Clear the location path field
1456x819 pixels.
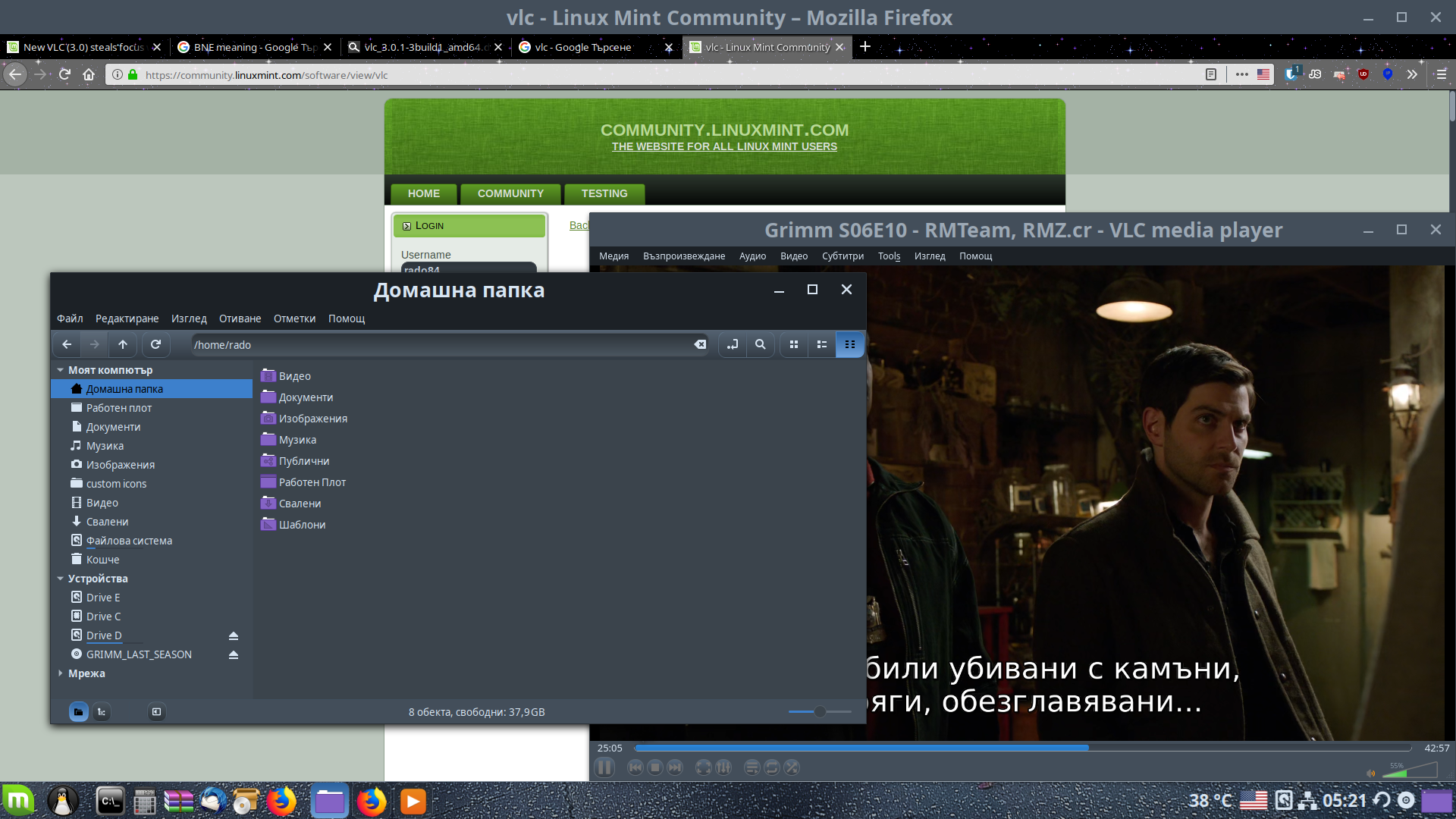[x=699, y=345]
